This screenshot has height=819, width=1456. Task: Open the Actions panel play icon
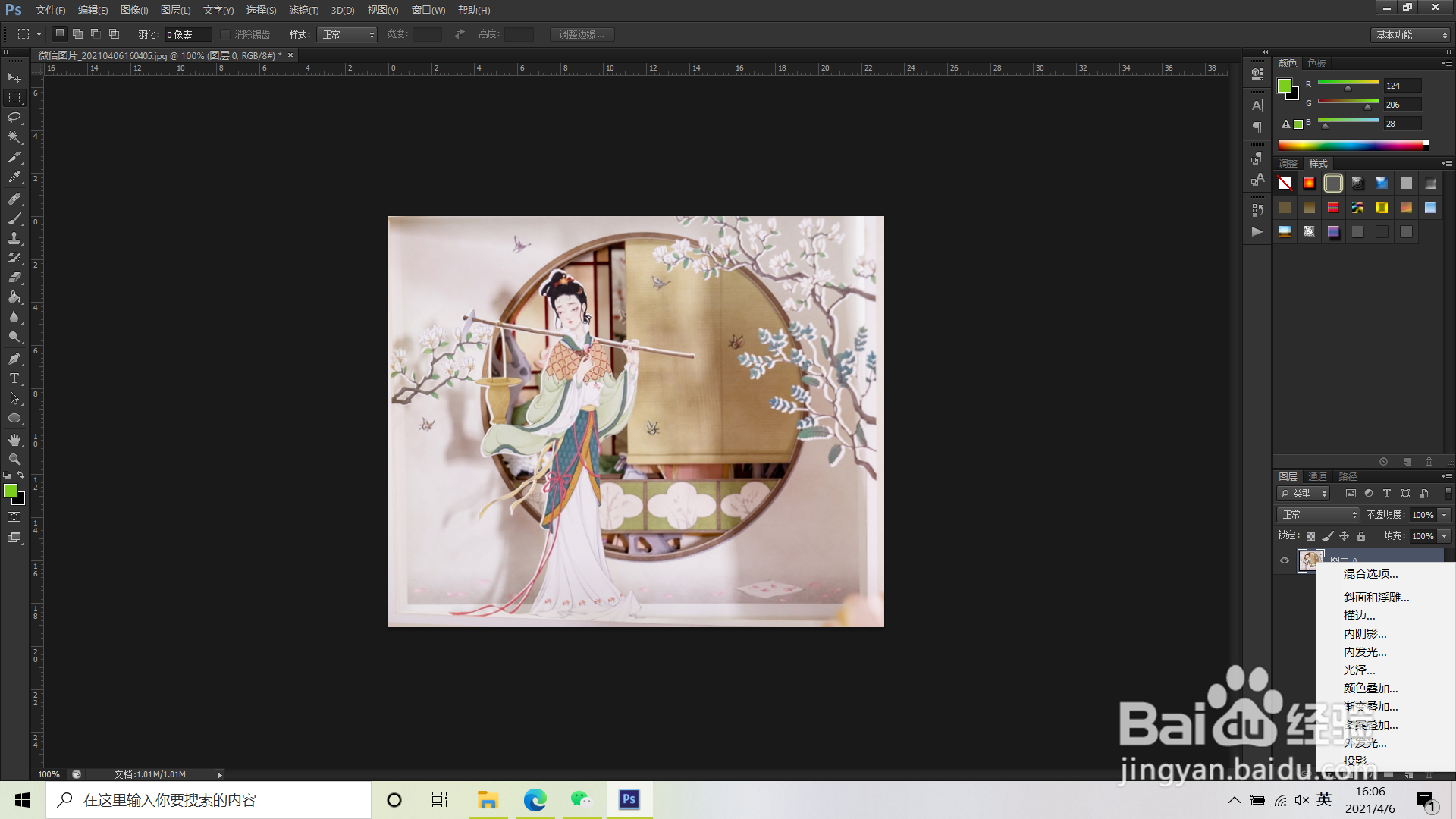pos(1257,231)
